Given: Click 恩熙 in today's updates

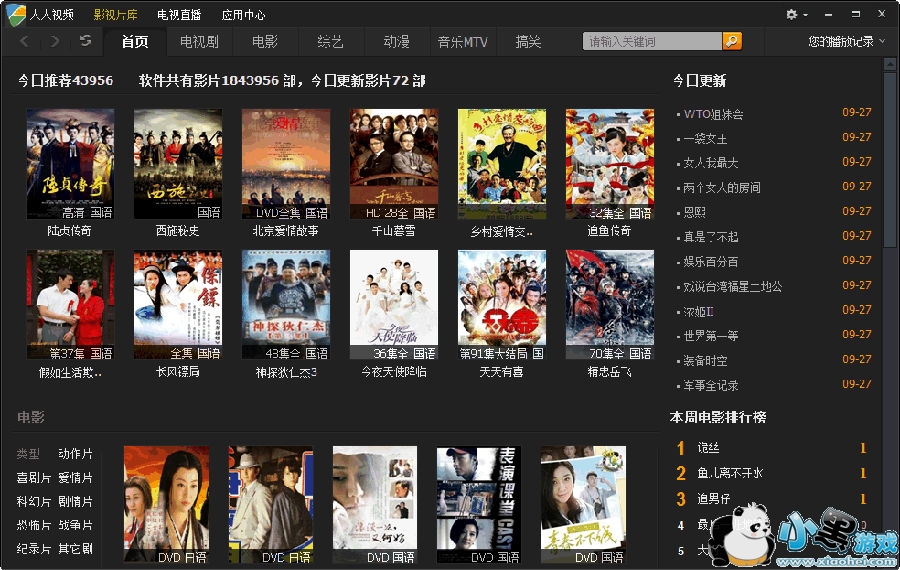Looking at the screenshot, I should tap(695, 212).
